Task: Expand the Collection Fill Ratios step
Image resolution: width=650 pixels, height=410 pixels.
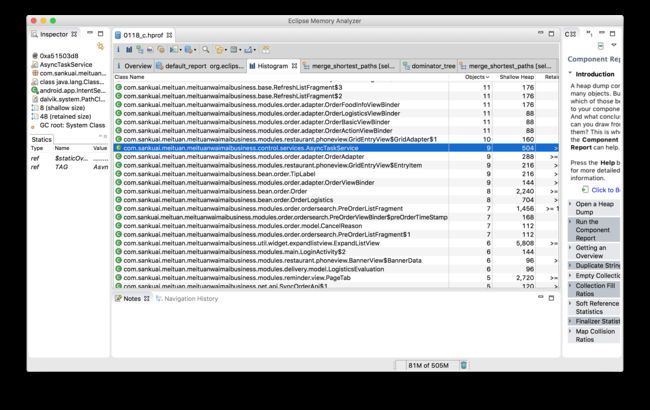Action: 570,286
